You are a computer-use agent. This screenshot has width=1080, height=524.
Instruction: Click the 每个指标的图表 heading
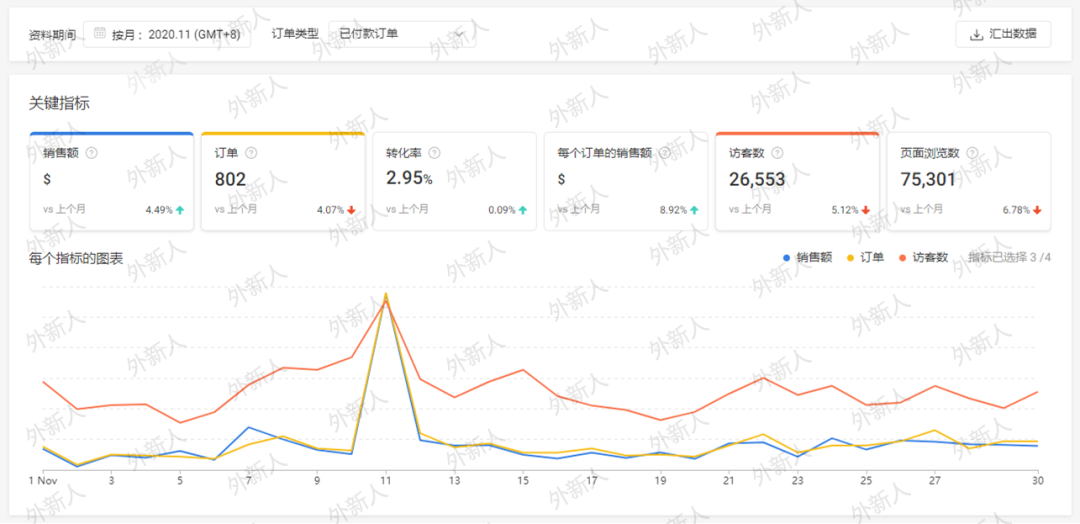[x=76, y=259]
